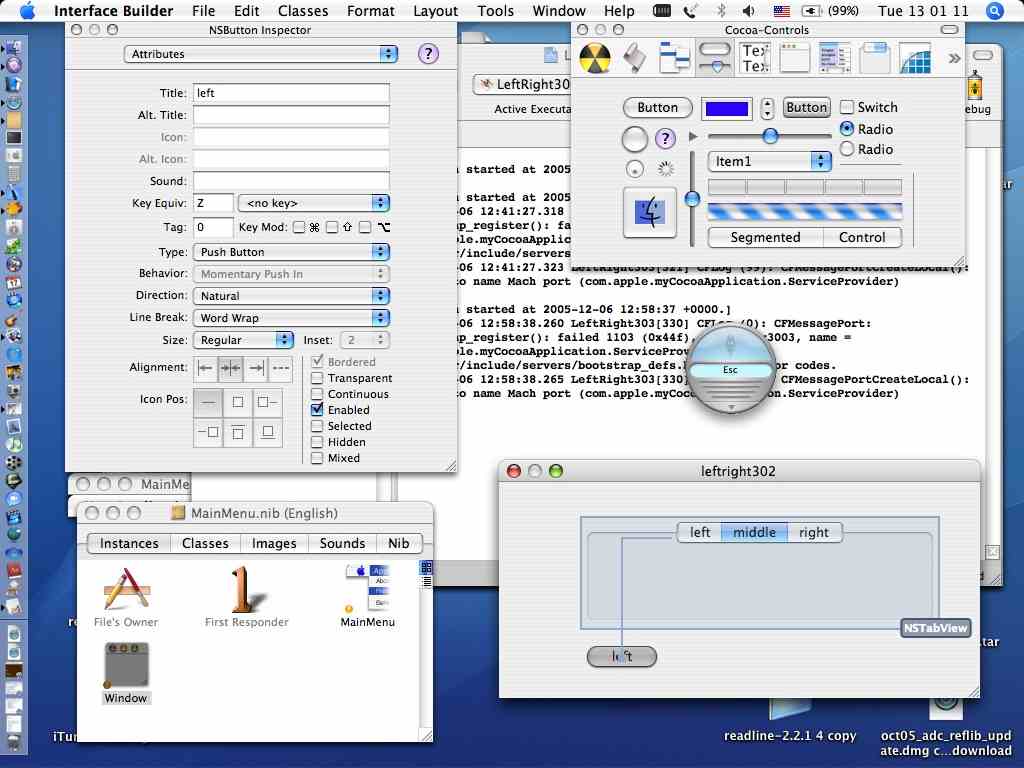Click the spinning progress indicator in palette

665,169
